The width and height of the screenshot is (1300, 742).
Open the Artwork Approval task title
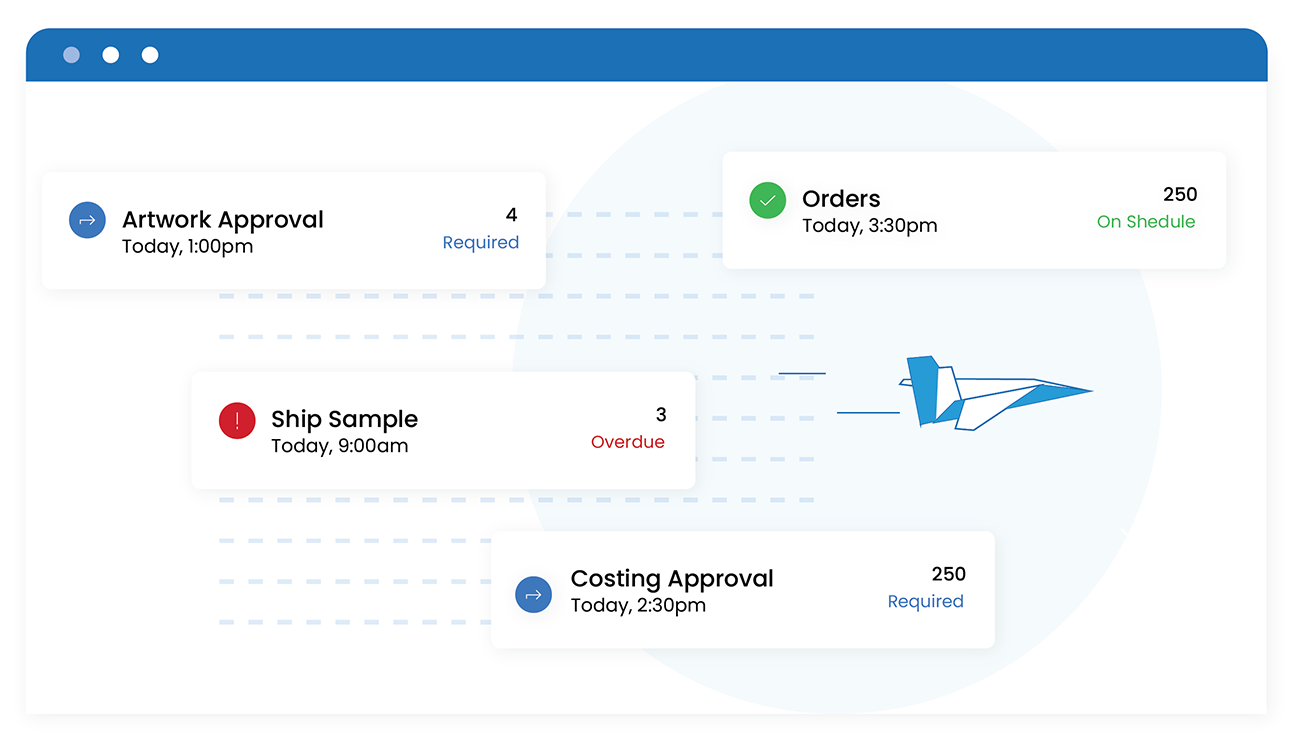tap(223, 219)
